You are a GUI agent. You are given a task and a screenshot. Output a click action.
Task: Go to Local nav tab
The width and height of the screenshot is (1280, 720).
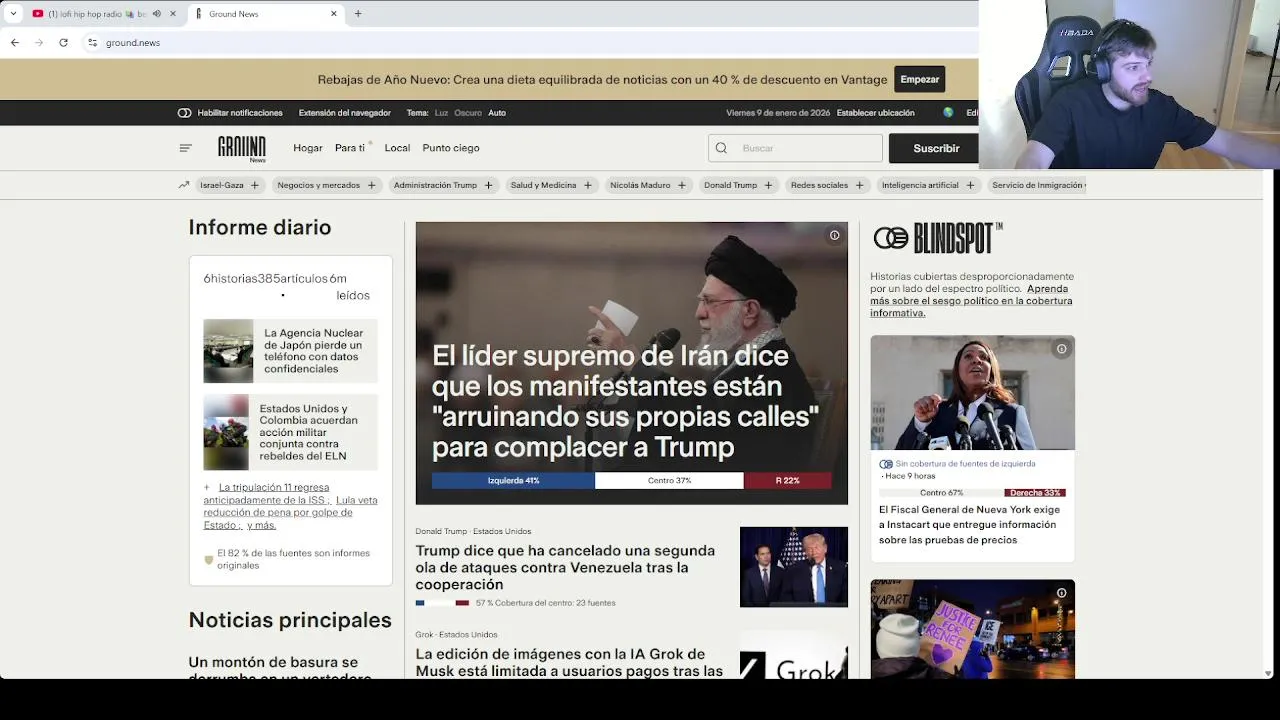coord(397,148)
